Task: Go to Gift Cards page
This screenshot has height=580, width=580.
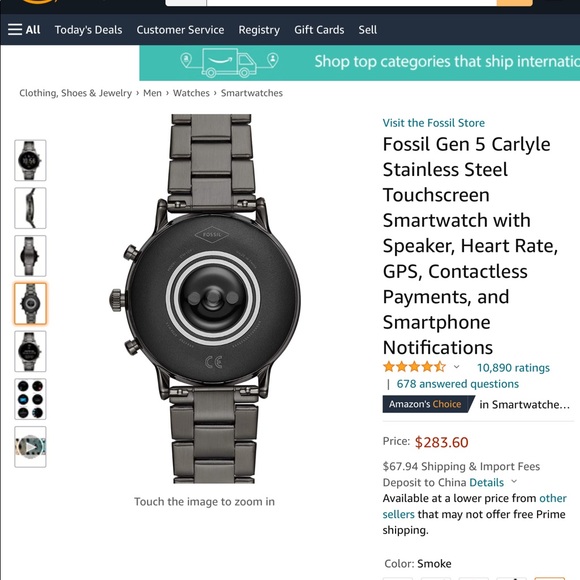Action: [319, 30]
